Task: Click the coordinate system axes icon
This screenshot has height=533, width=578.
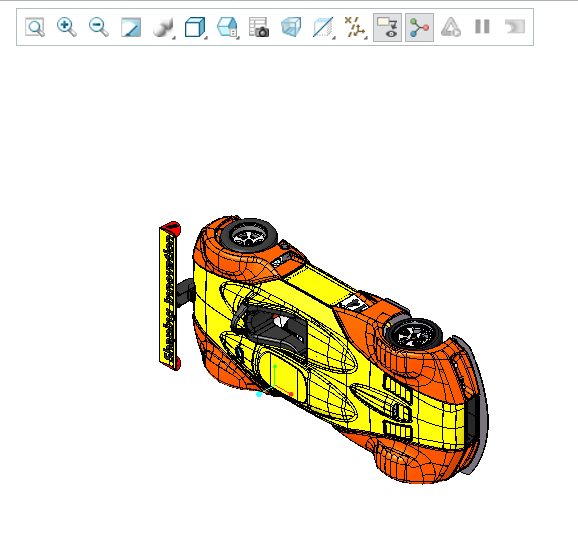Action: [354, 27]
